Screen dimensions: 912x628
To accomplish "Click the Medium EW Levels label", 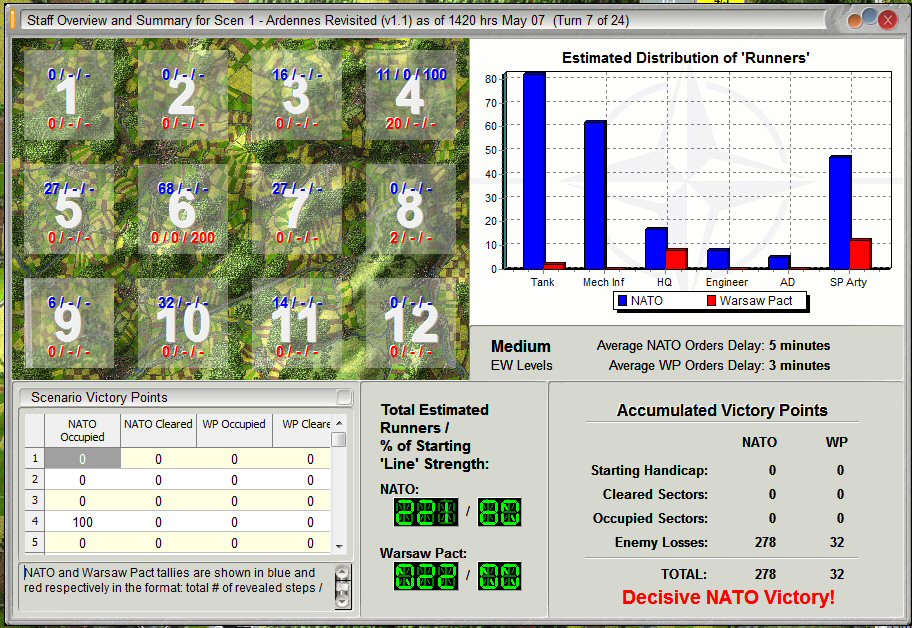I will pyautogui.click(x=521, y=355).
